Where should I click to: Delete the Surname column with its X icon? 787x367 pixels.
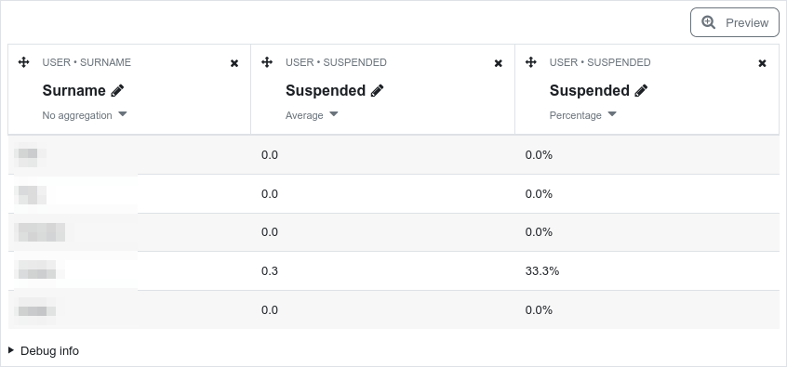[234, 63]
